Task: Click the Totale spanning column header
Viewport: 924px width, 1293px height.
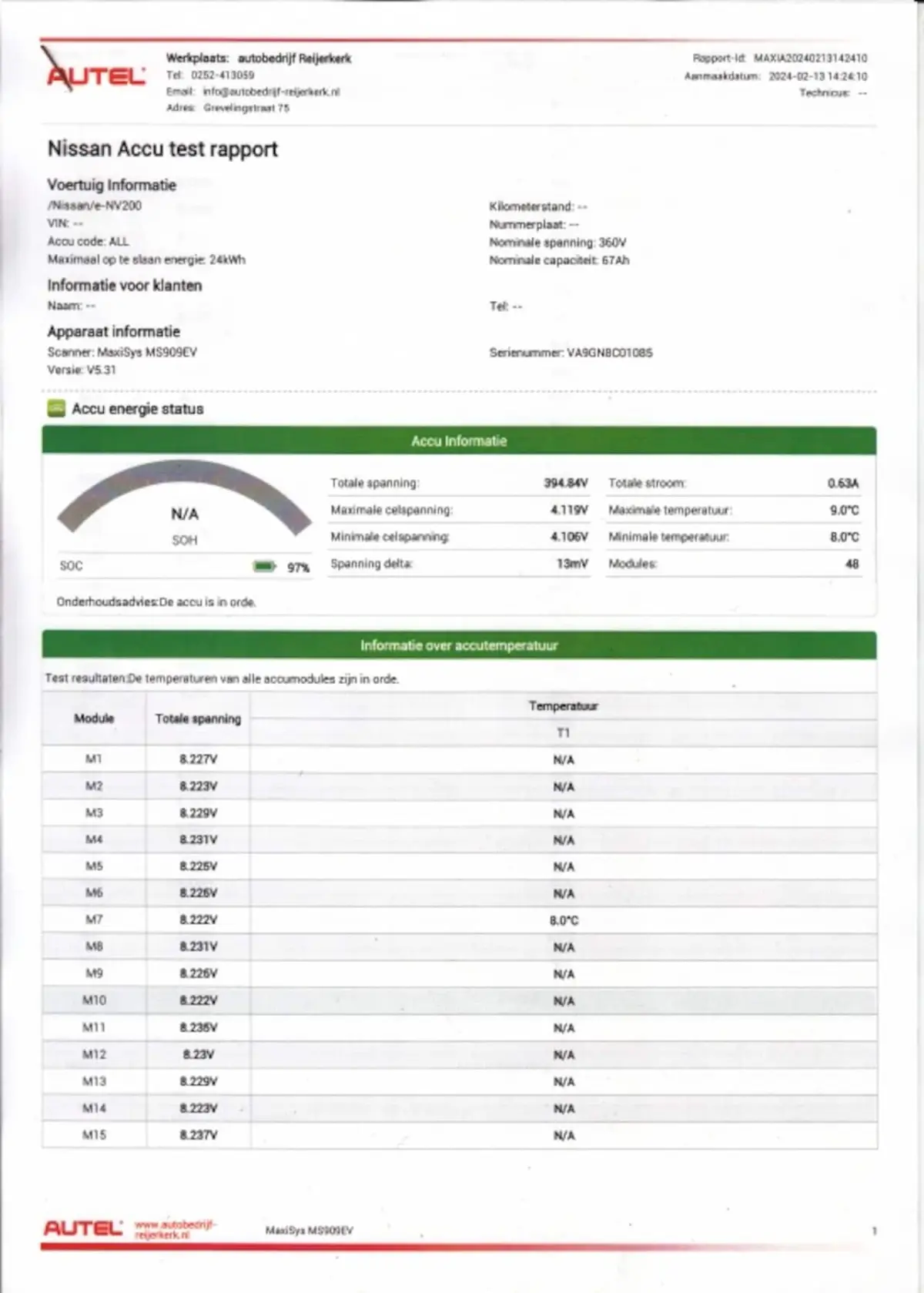Action: coord(198,719)
